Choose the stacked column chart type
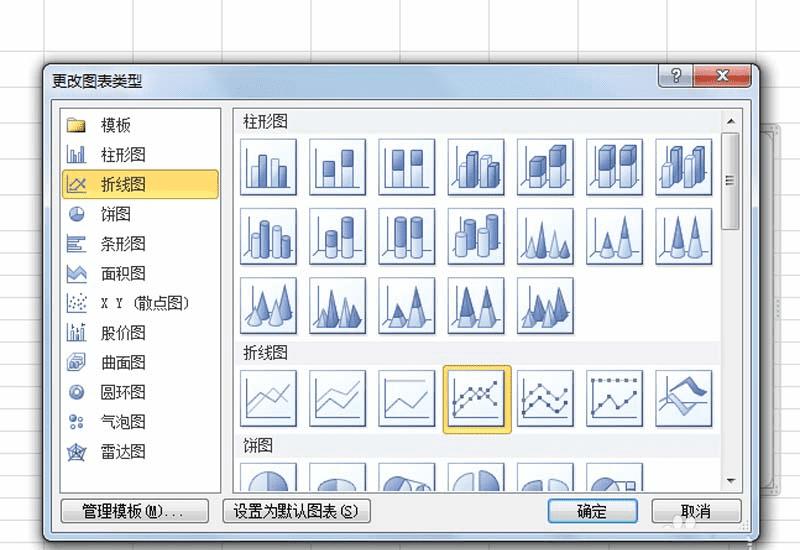This screenshot has height=550, width=800. point(338,167)
